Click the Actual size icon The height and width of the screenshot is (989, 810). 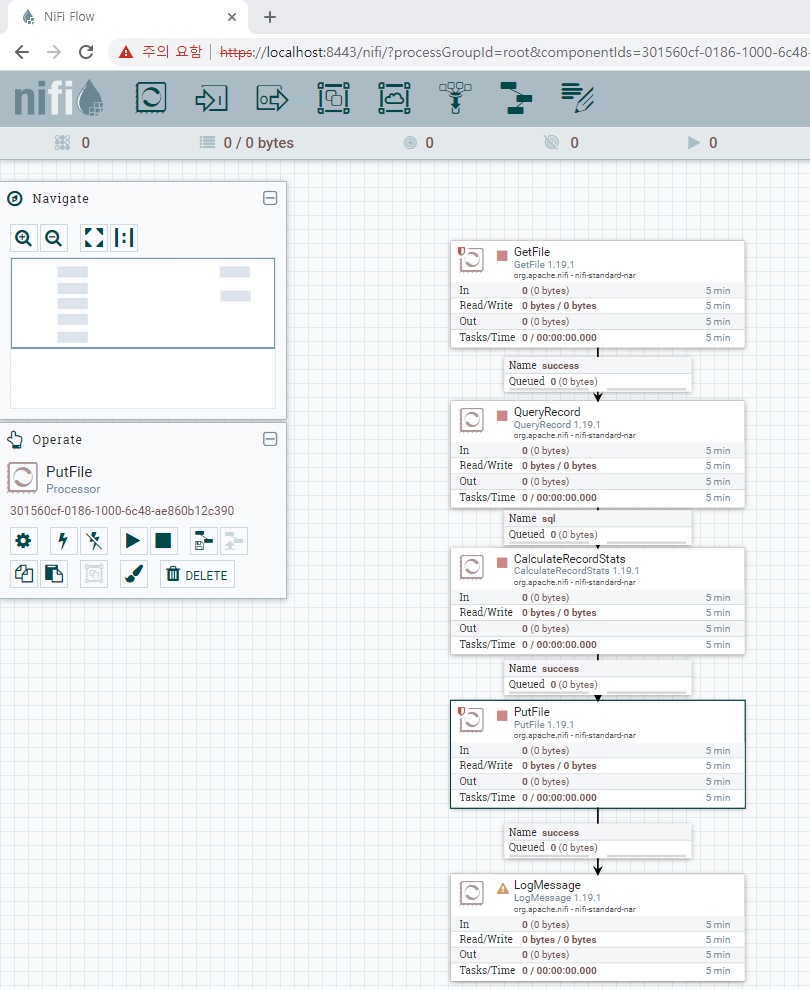point(124,238)
